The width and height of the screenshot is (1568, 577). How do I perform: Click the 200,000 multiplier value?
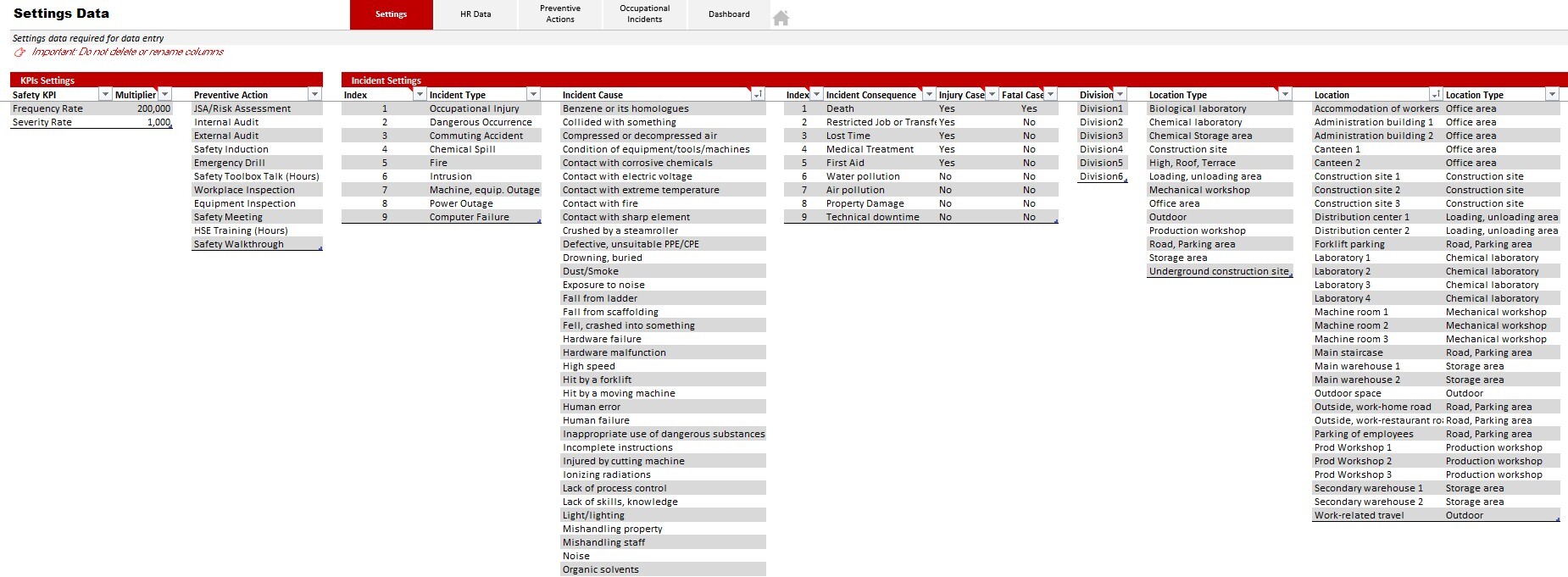point(142,108)
